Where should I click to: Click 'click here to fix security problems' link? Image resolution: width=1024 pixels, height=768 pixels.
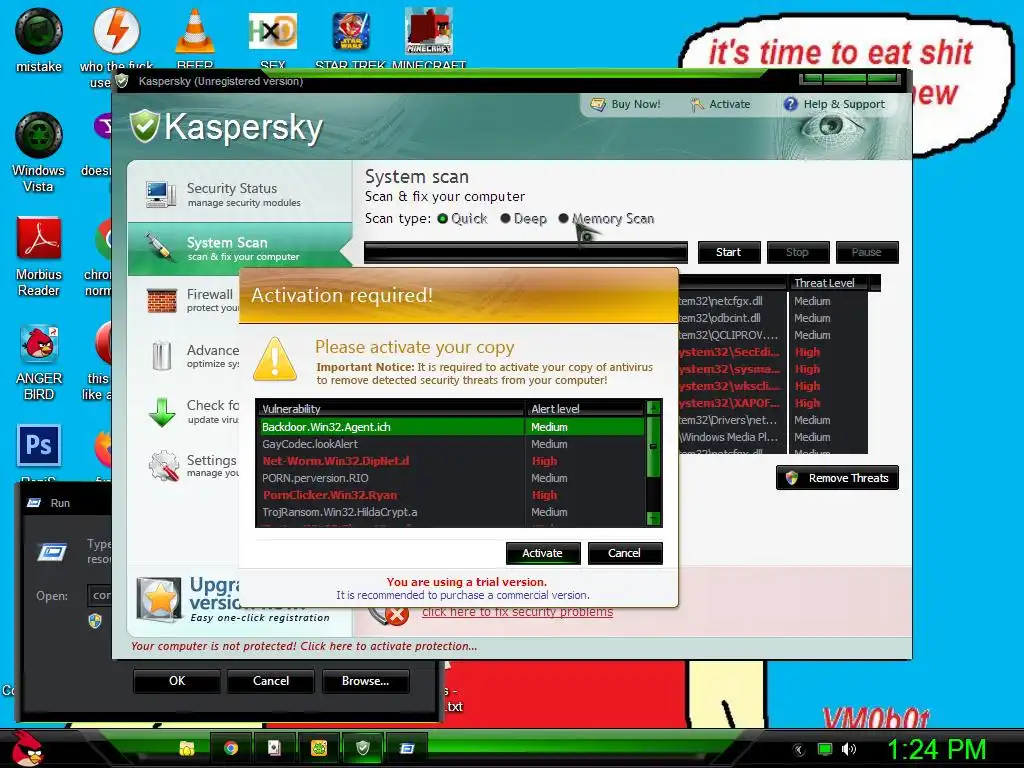coord(517,612)
